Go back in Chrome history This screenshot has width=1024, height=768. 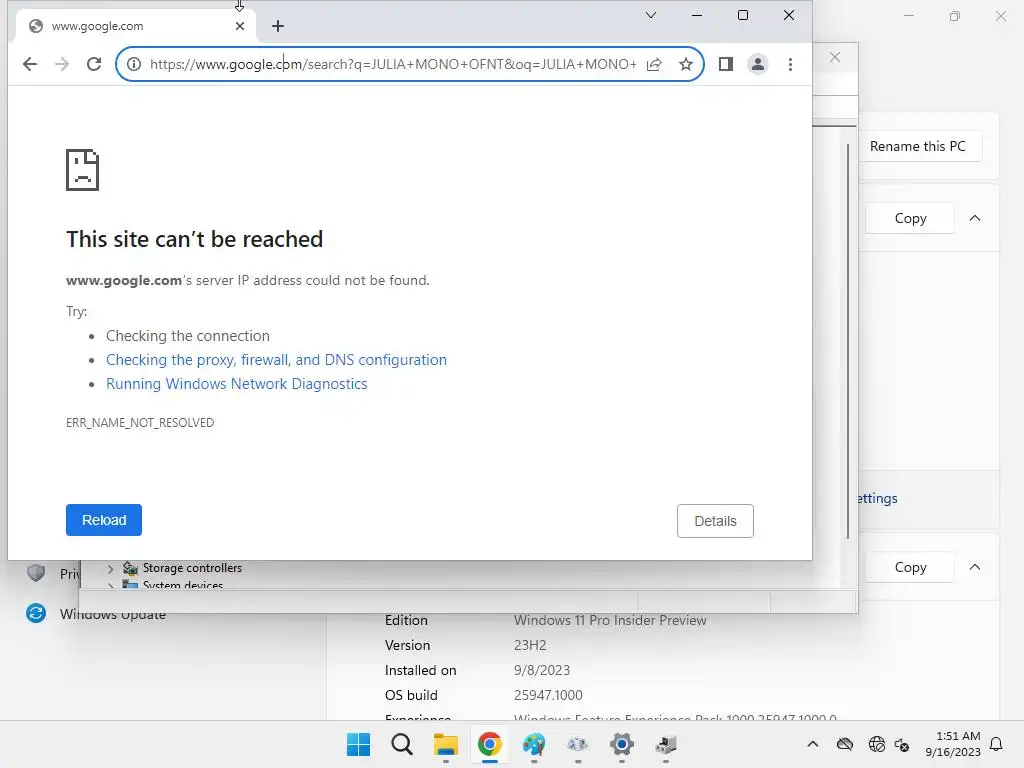click(30, 64)
